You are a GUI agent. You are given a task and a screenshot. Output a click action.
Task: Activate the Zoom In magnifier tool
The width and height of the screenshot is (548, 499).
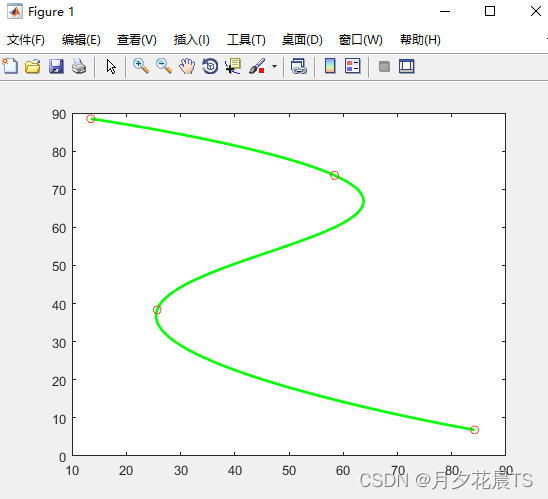[141, 66]
